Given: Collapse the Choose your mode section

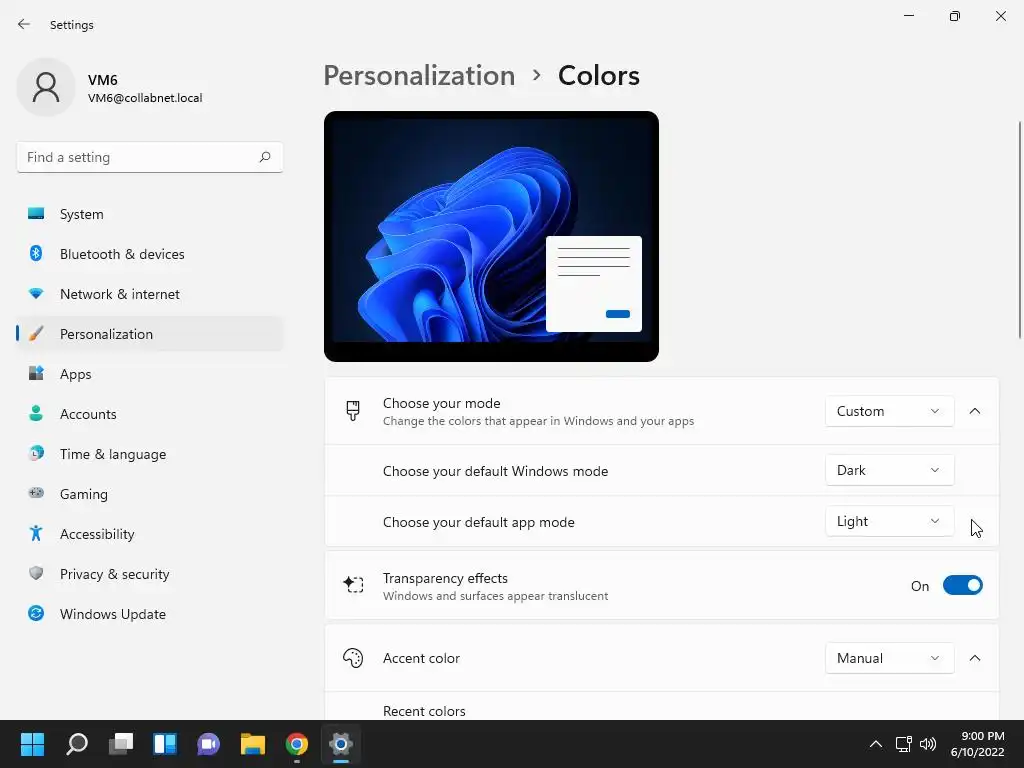Looking at the screenshot, I should [974, 411].
